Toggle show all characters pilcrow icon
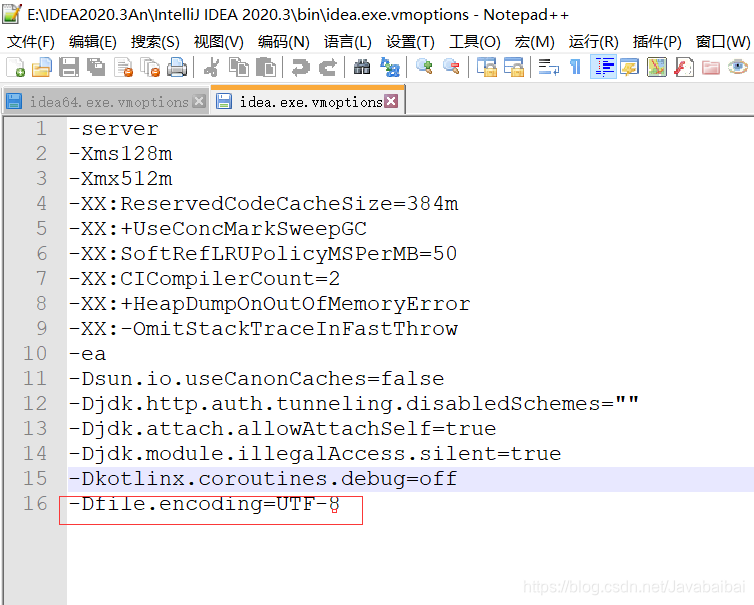The image size is (754, 605). [x=575, y=67]
